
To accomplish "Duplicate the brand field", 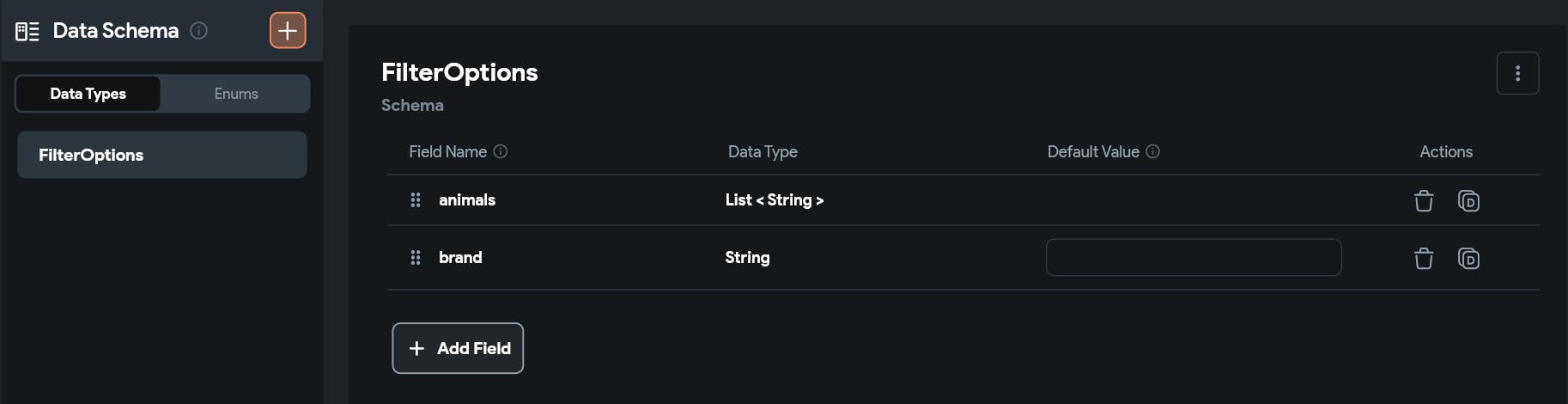I will pos(1468,258).
